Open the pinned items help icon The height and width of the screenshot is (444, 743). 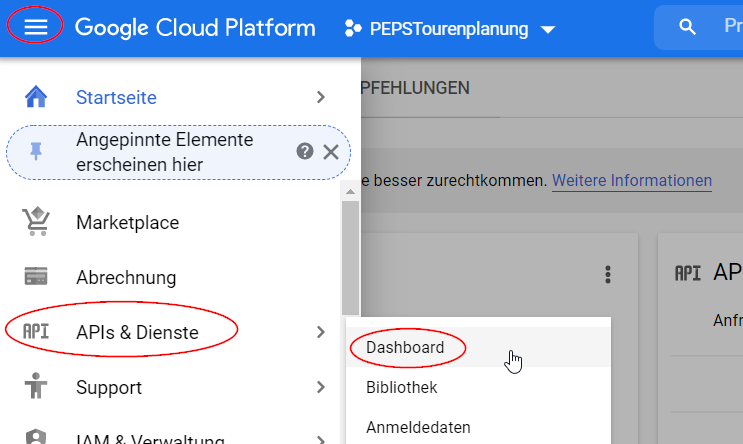305,152
